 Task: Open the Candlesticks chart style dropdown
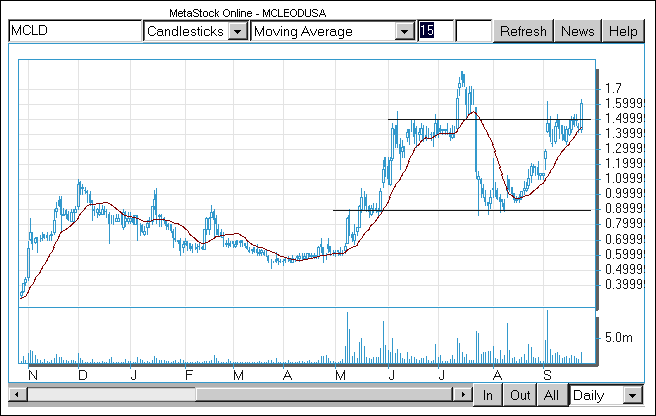238,31
